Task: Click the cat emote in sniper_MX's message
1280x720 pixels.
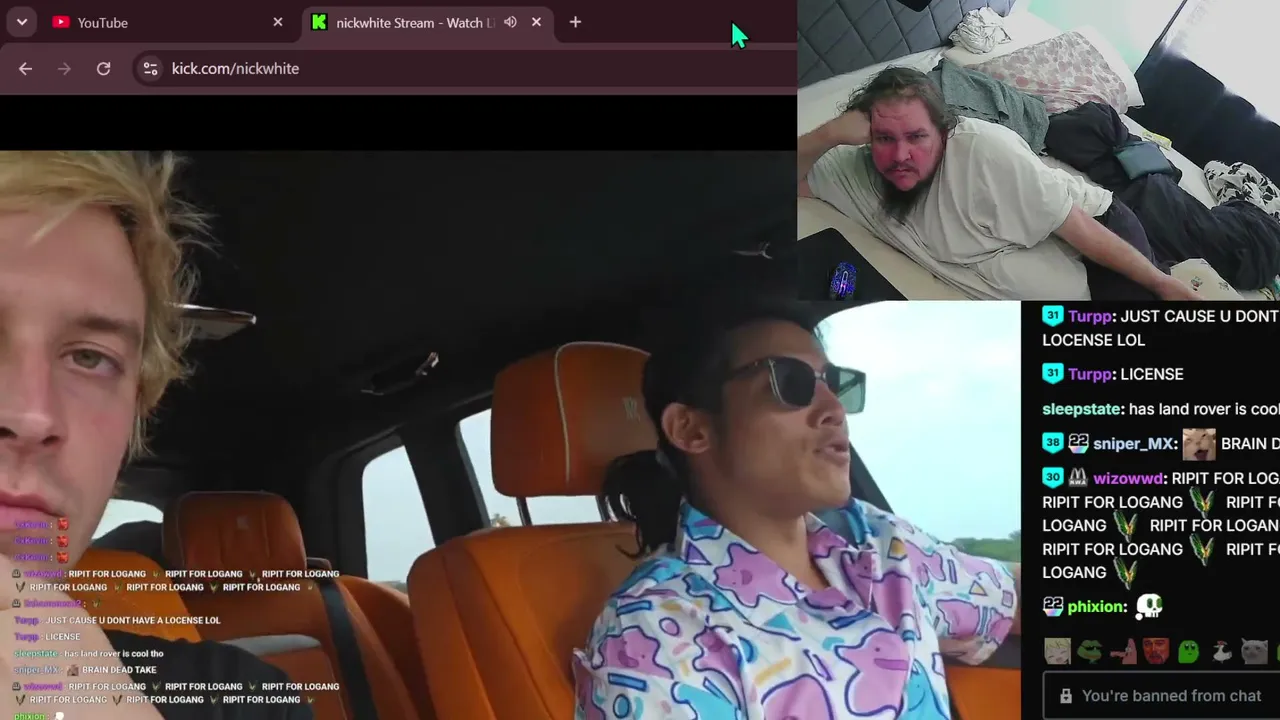Action: point(1199,443)
